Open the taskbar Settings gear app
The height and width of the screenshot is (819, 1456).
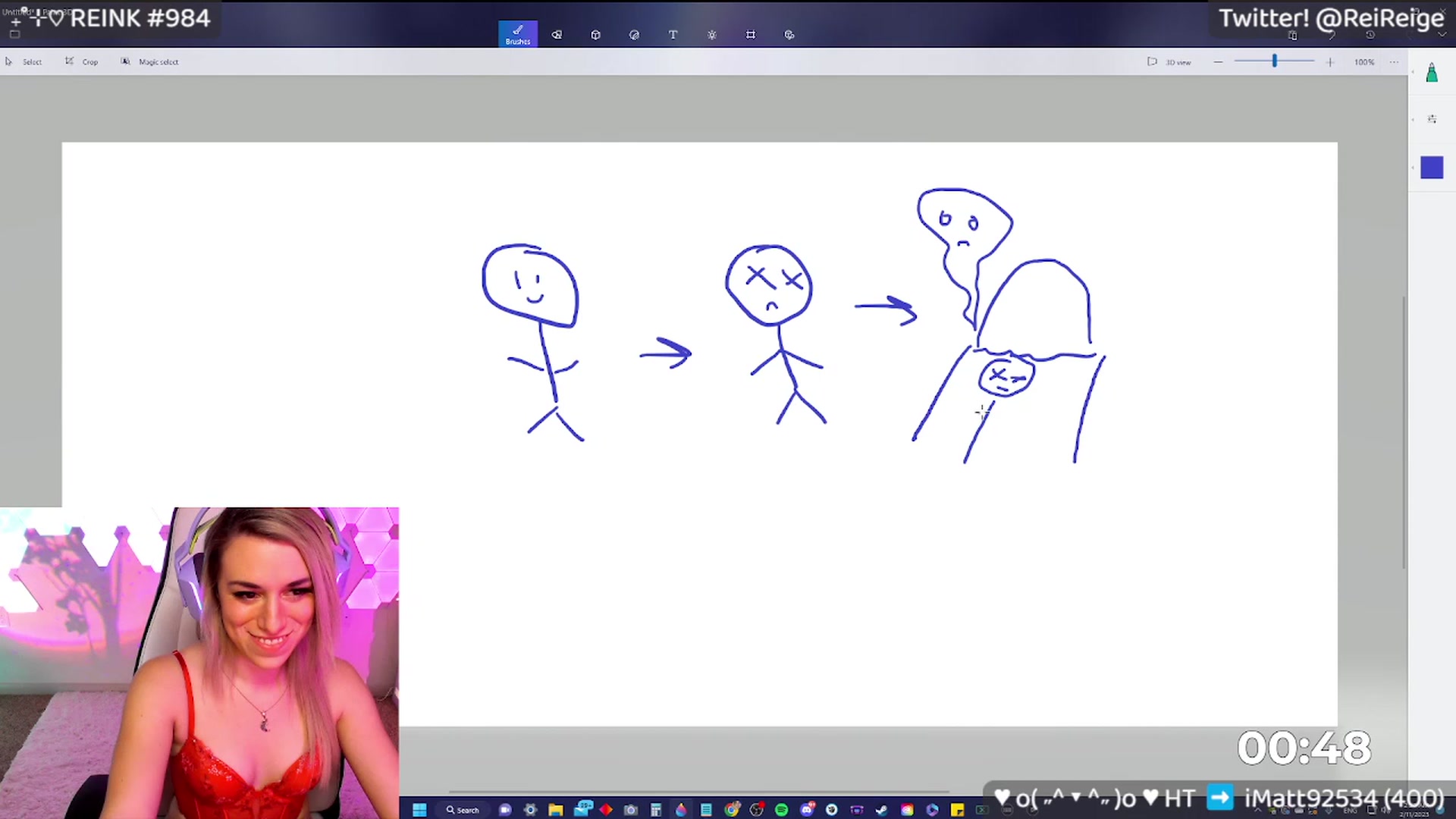coord(530,810)
